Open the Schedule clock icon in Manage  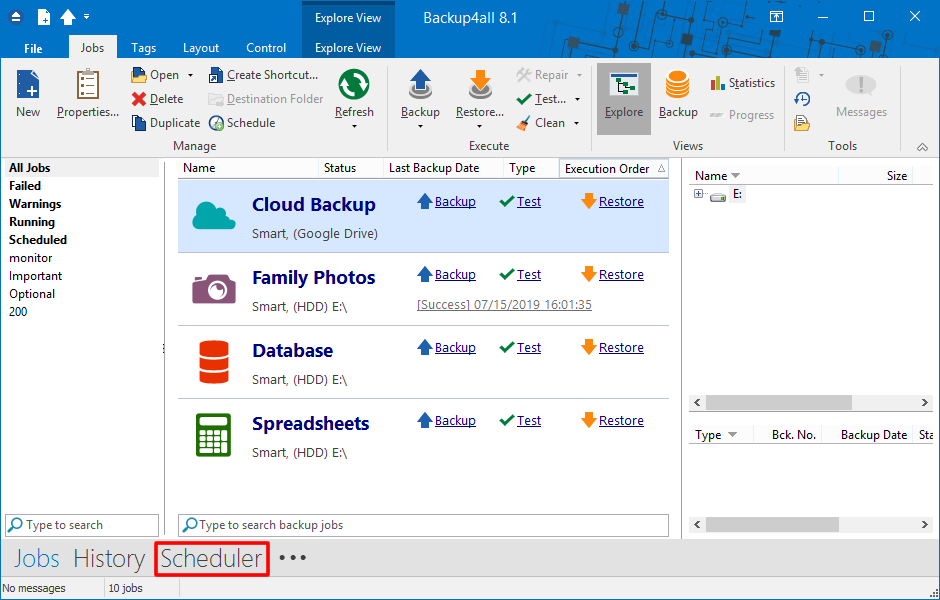(x=216, y=123)
